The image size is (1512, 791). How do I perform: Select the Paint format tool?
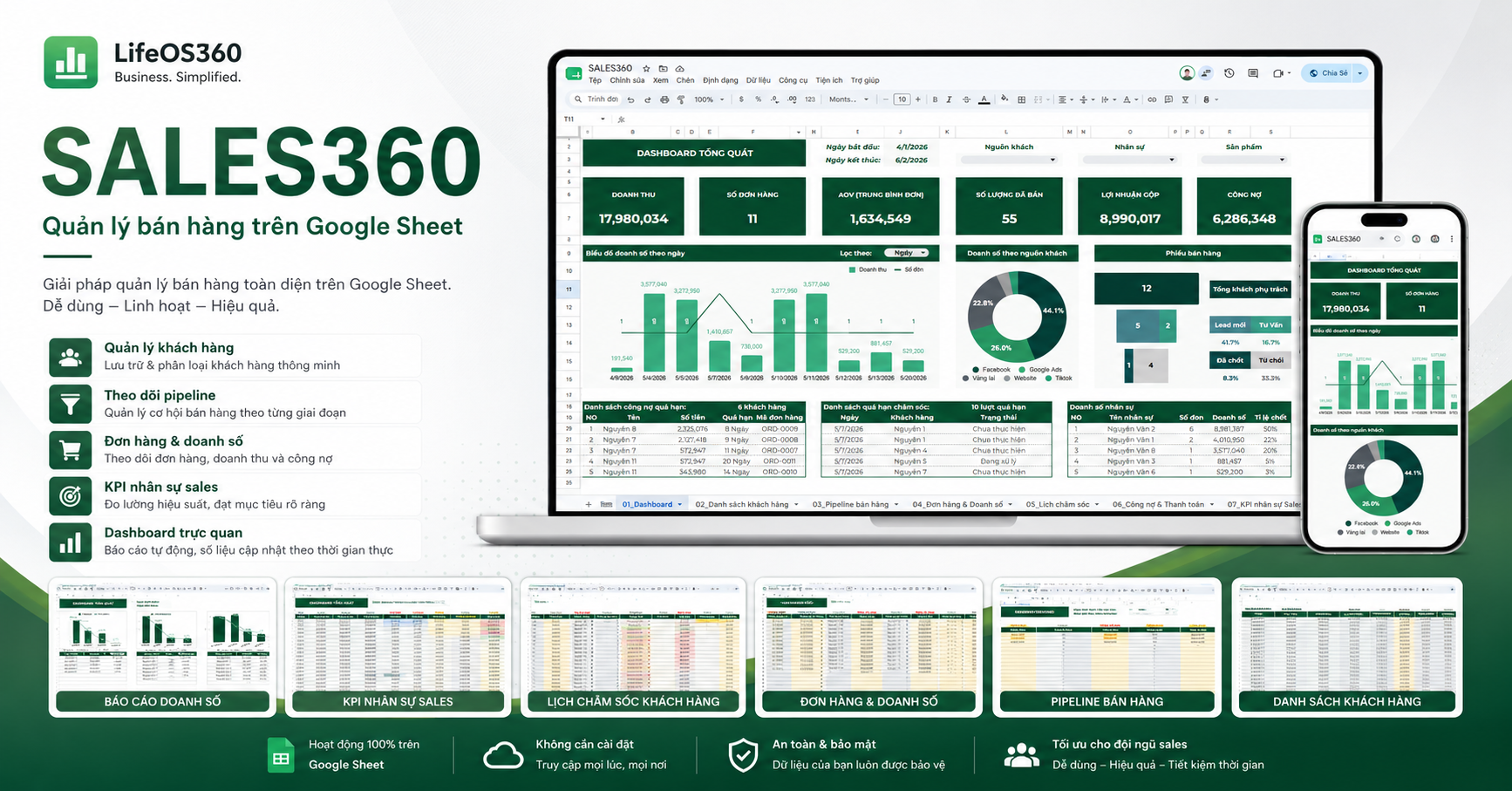click(681, 99)
